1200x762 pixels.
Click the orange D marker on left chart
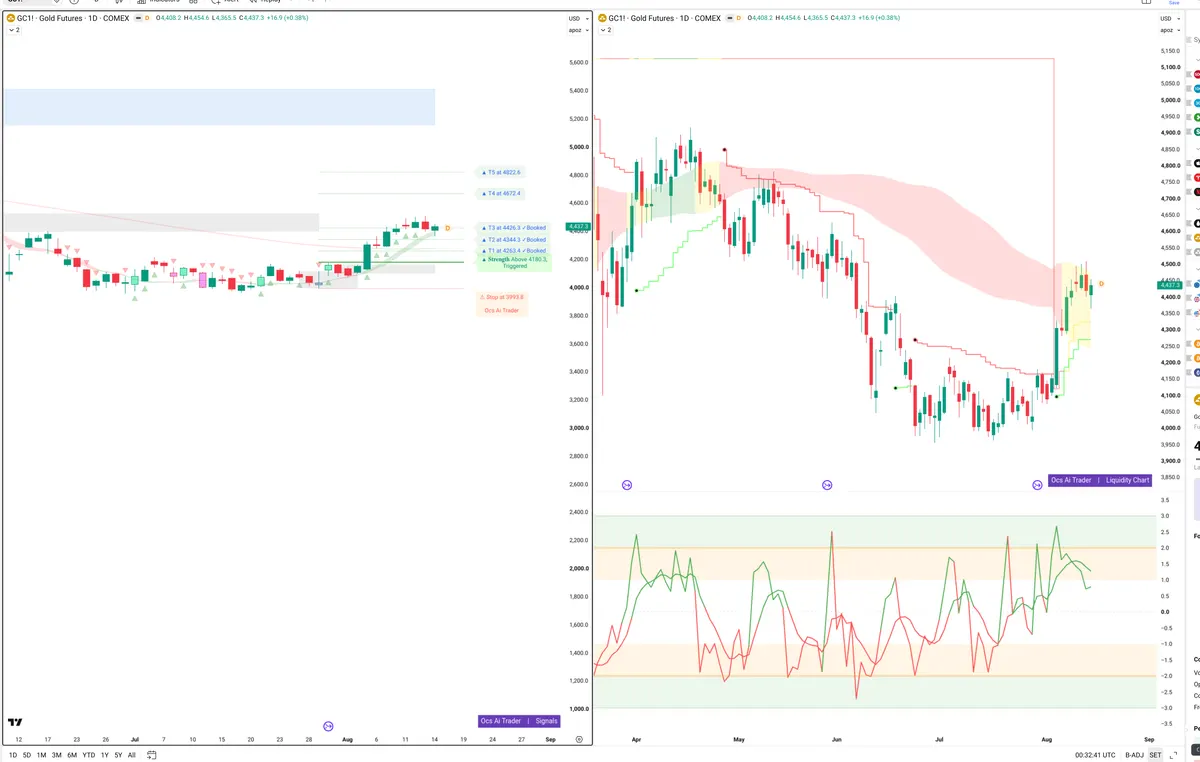447,228
